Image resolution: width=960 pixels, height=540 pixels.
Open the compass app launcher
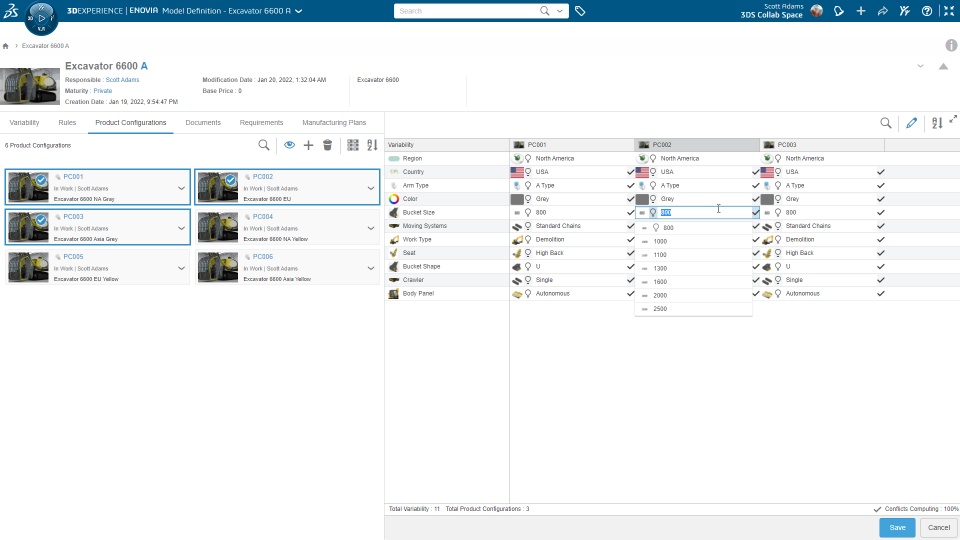[x=41, y=18]
